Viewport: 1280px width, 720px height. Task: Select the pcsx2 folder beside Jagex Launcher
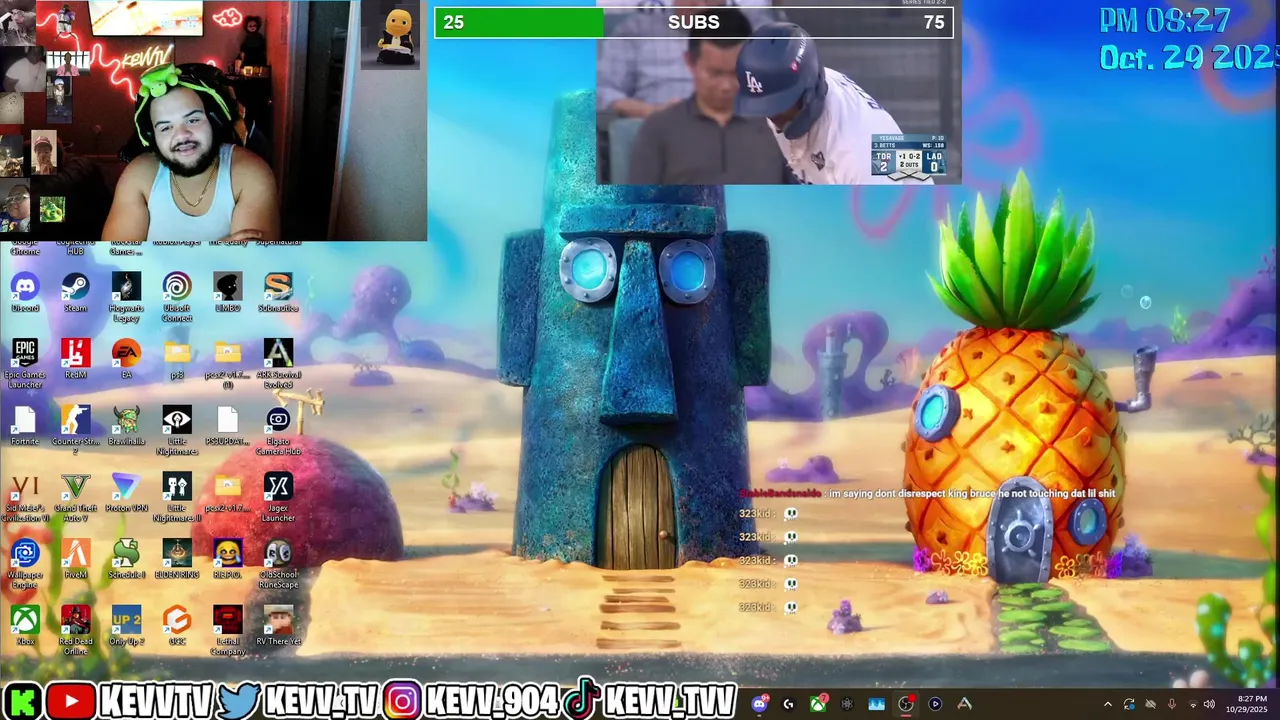point(228,493)
